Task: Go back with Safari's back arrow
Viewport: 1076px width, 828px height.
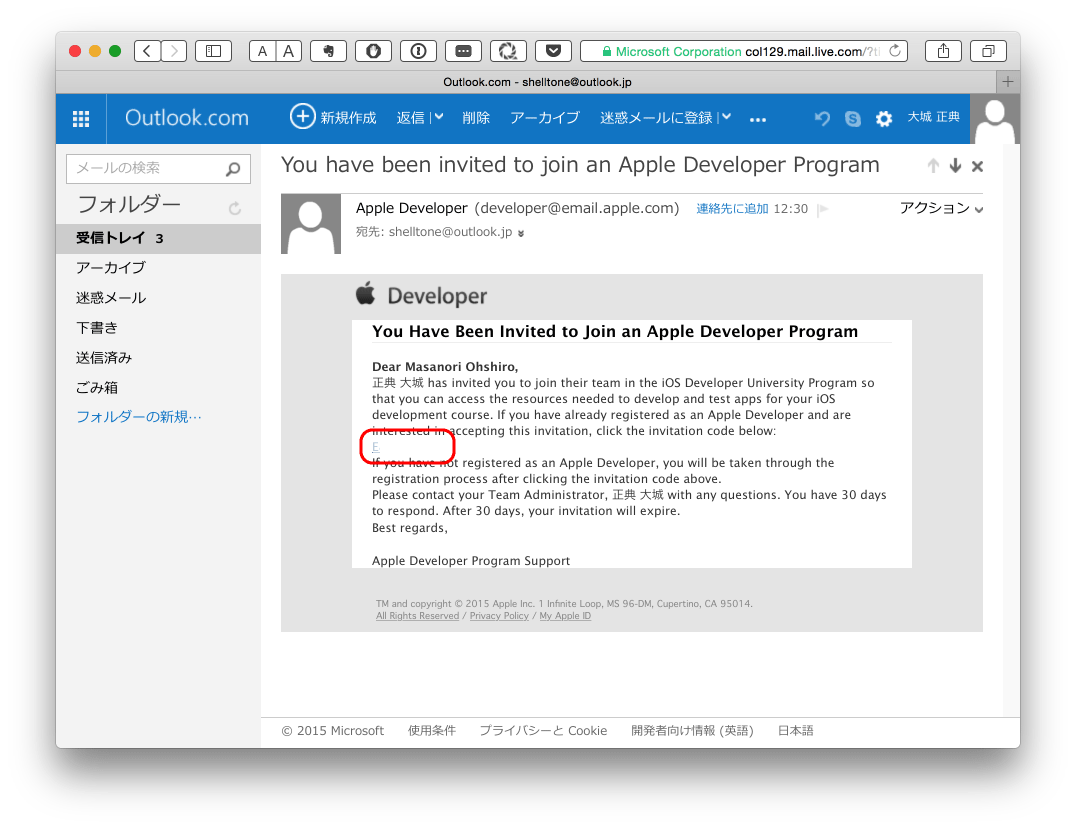Action: (148, 51)
